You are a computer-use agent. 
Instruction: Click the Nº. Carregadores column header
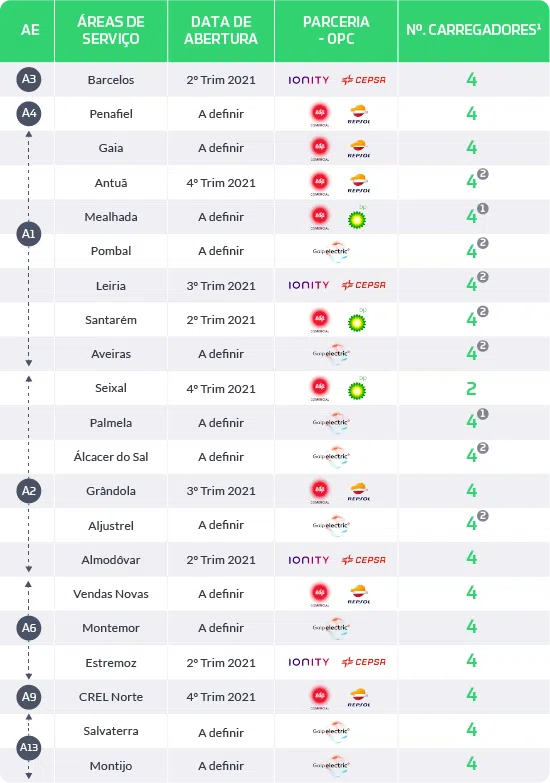point(473,30)
